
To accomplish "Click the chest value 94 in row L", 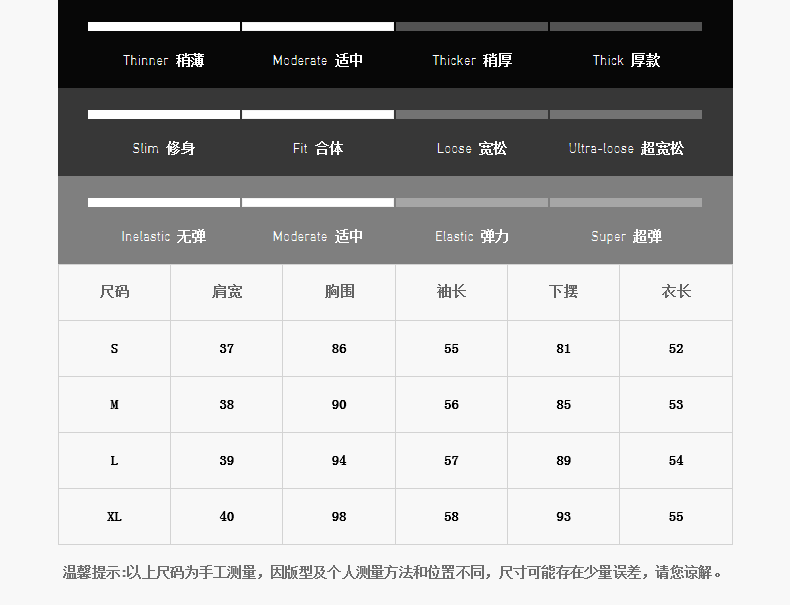I will coord(339,461).
